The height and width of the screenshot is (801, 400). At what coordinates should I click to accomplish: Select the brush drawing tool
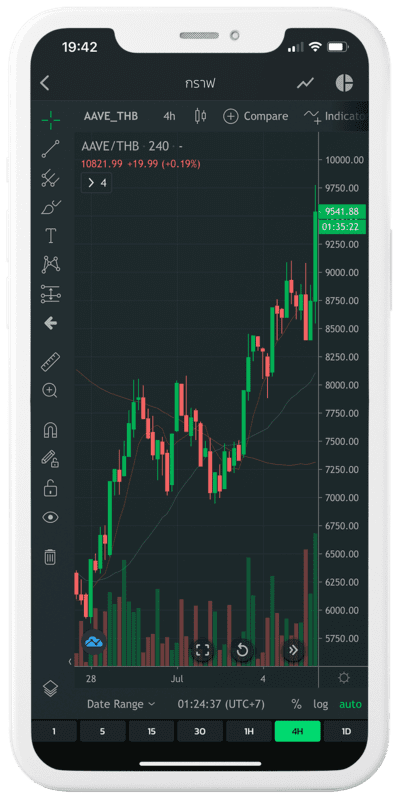pyautogui.click(x=50, y=207)
